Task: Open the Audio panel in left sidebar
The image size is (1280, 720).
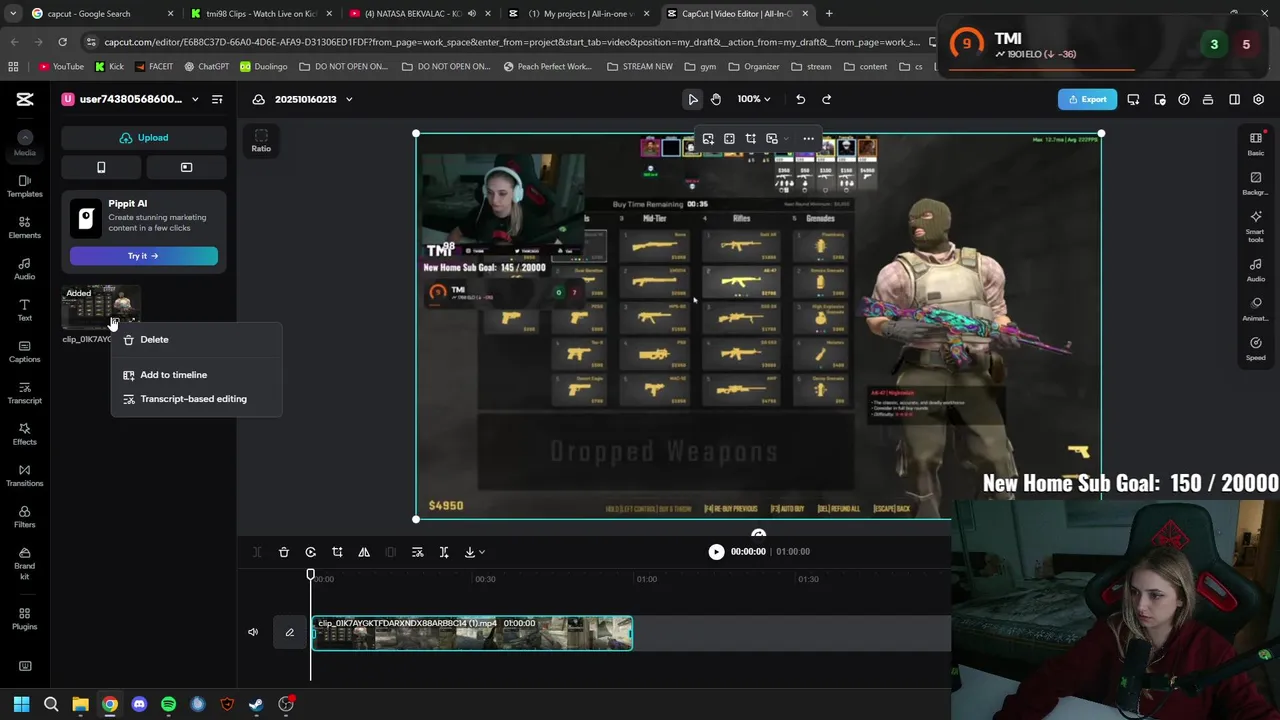Action: (x=25, y=269)
